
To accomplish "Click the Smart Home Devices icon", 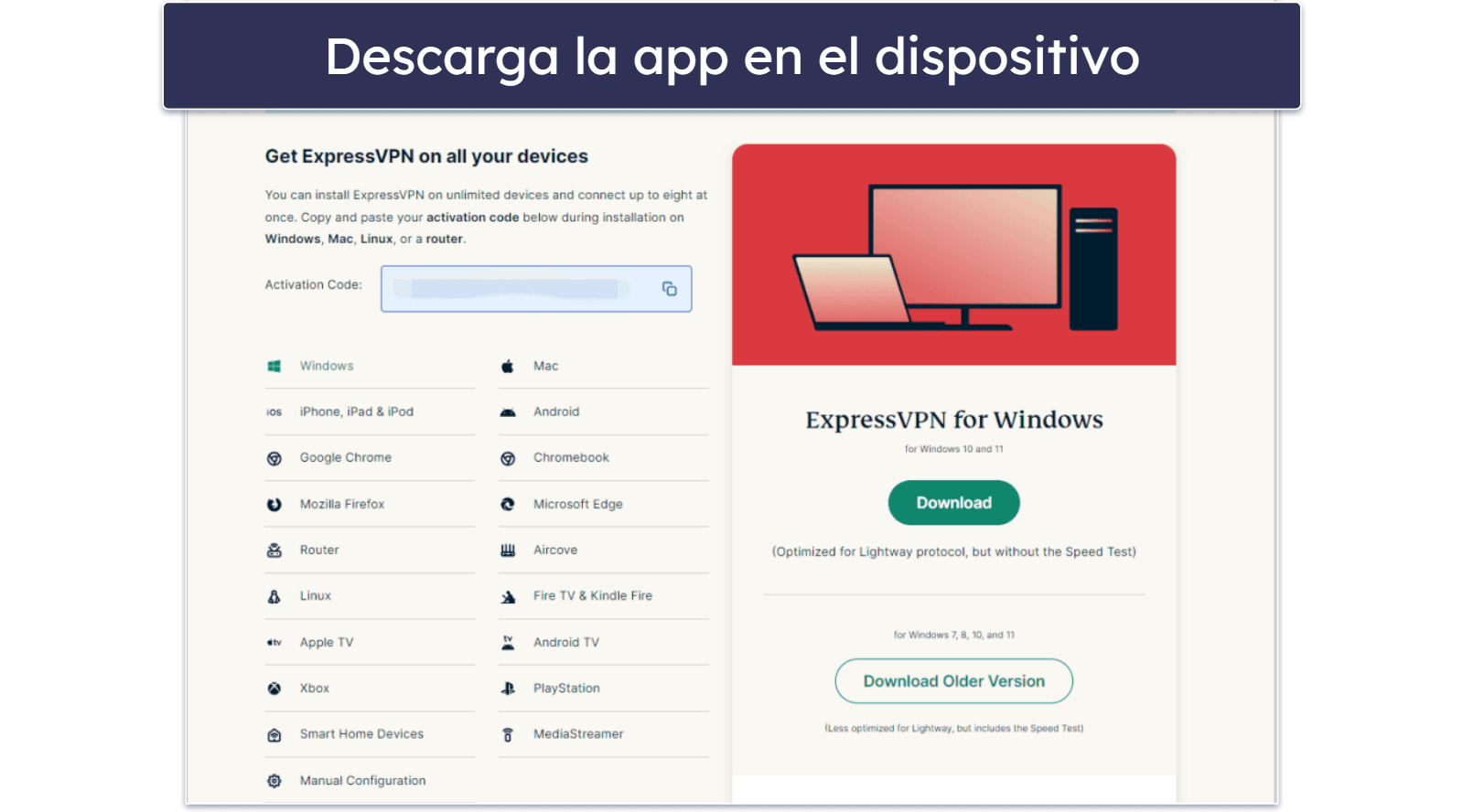I will (274, 735).
